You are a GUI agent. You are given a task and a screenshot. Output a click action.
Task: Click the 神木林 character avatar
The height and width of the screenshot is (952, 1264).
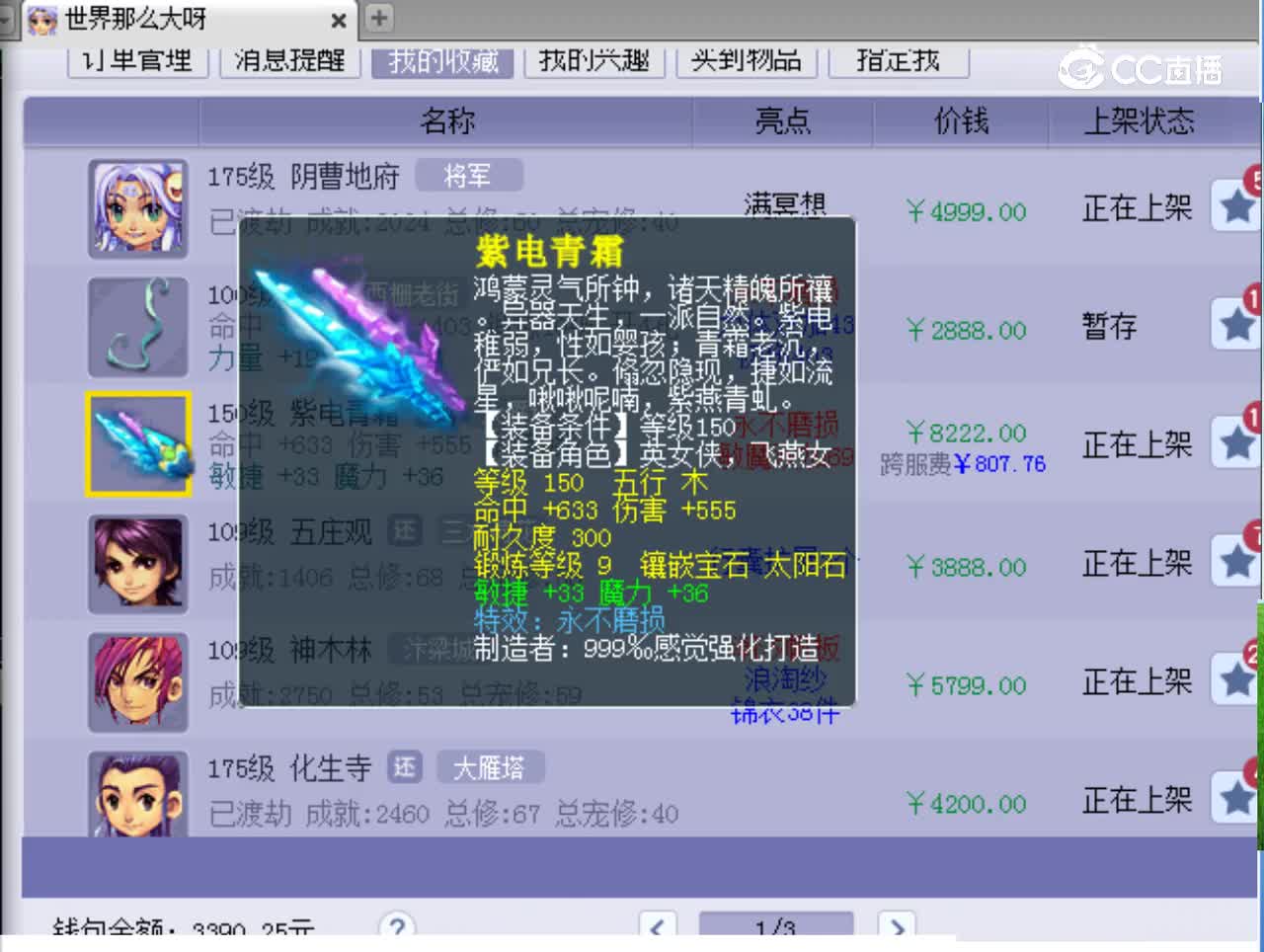click(x=137, y=682)
